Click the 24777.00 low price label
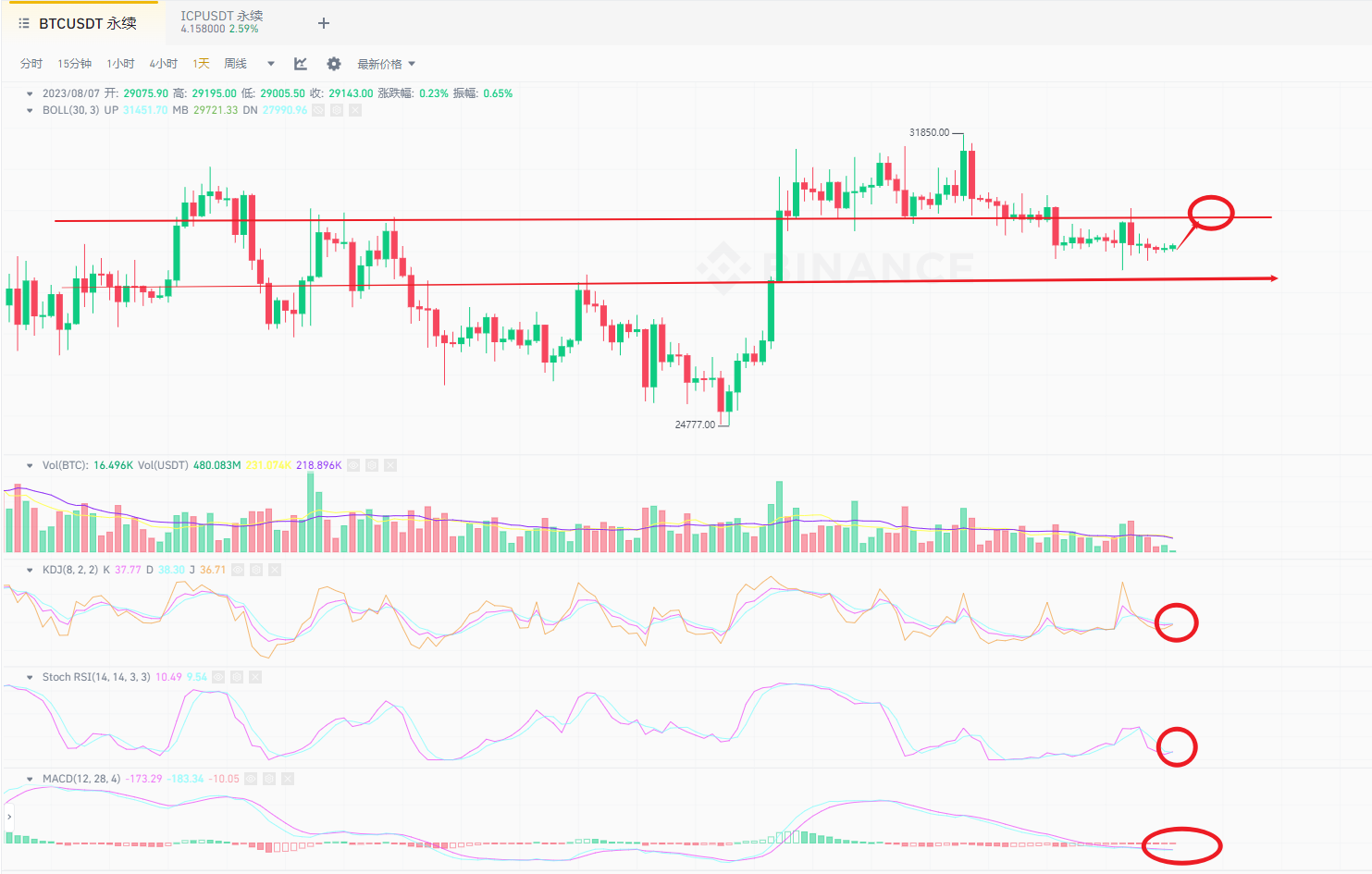Viewport: 1372px width, 874px height. click(695, 425)
